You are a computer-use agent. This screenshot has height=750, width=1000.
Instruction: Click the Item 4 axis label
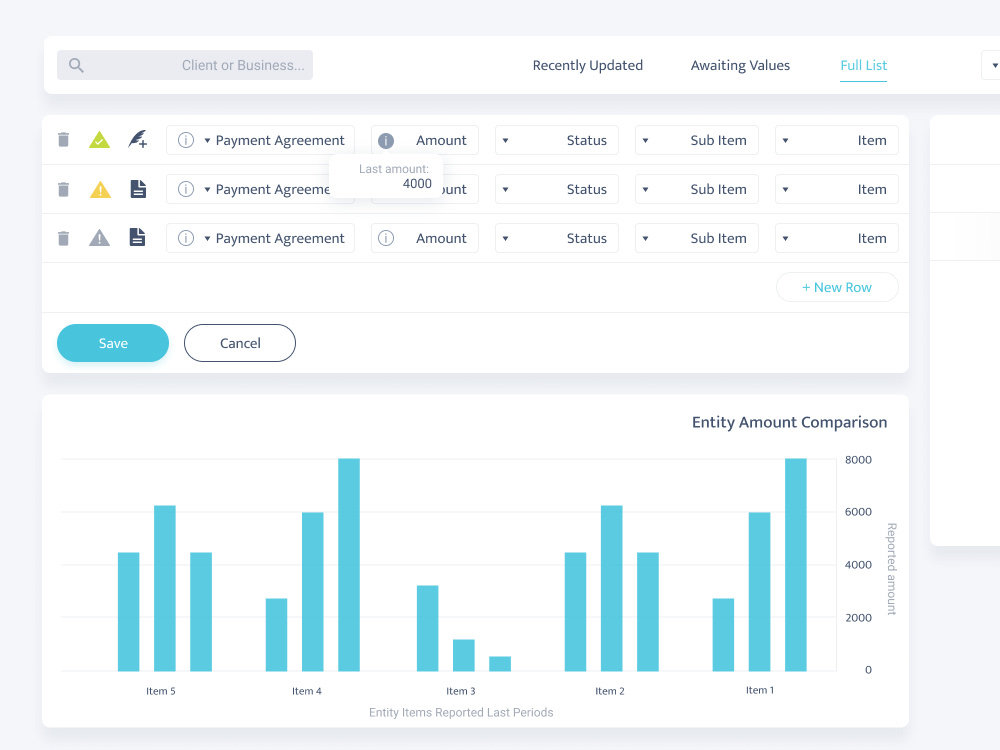pos(307,691)
